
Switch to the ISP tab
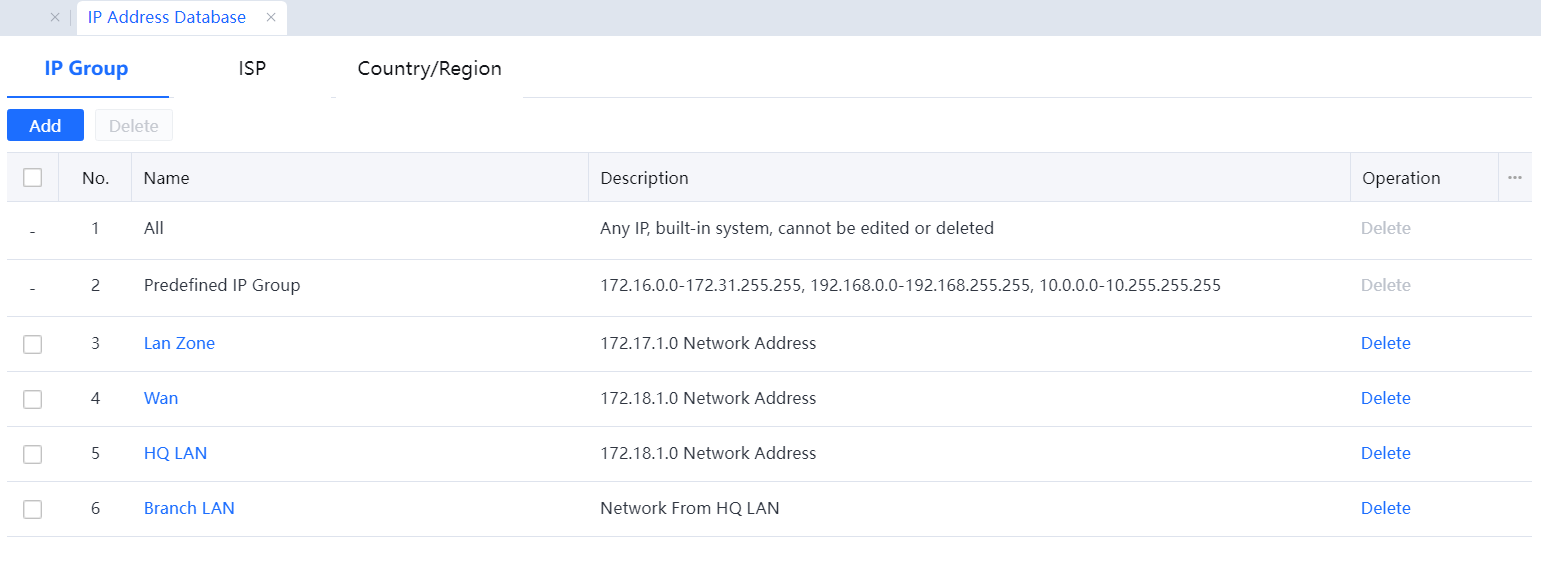click(x=252, y=68)
